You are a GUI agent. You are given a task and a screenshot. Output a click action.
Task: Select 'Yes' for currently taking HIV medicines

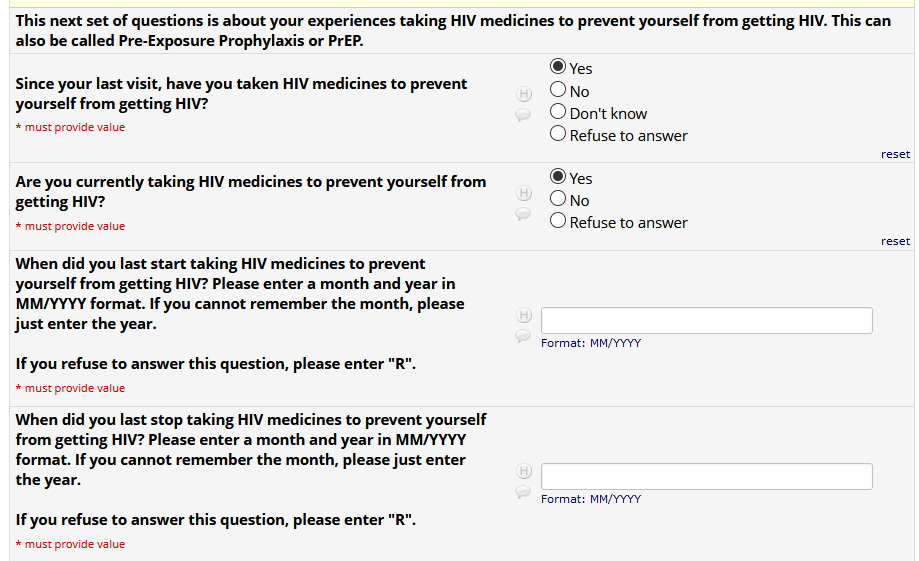[x=559, y=177]
